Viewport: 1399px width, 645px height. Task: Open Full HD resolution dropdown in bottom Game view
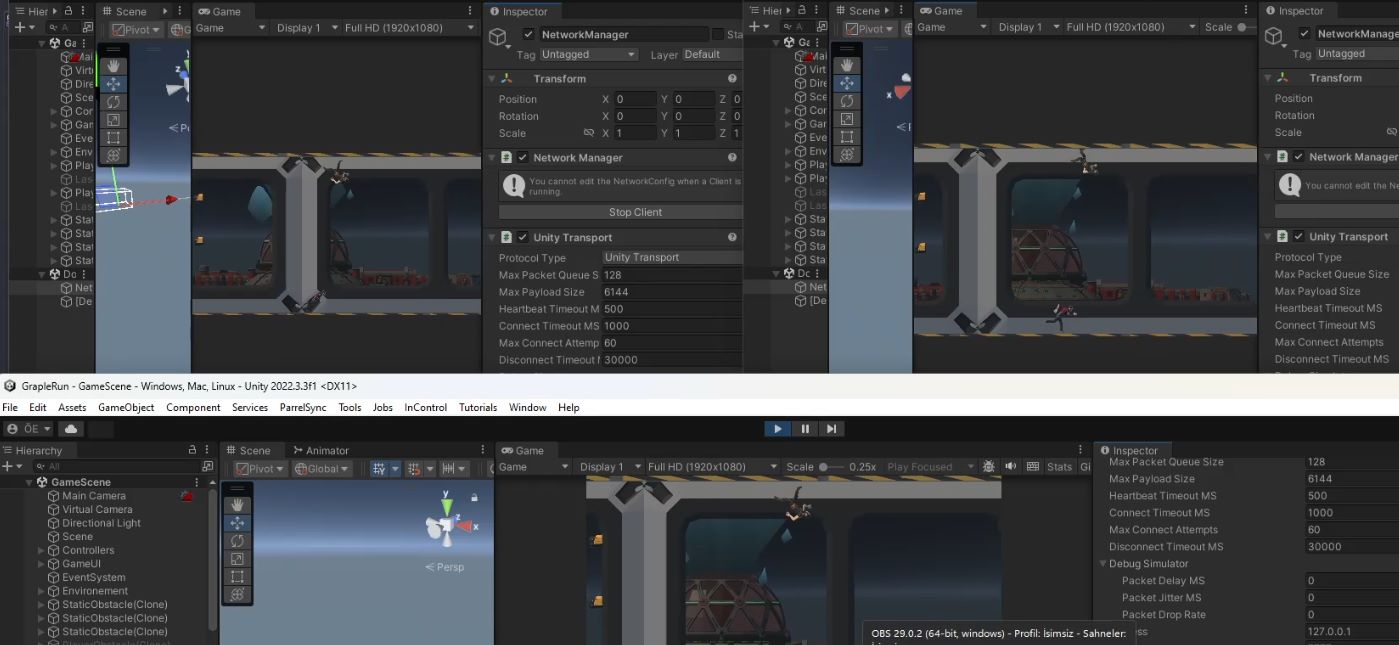[x=712, y=467]
